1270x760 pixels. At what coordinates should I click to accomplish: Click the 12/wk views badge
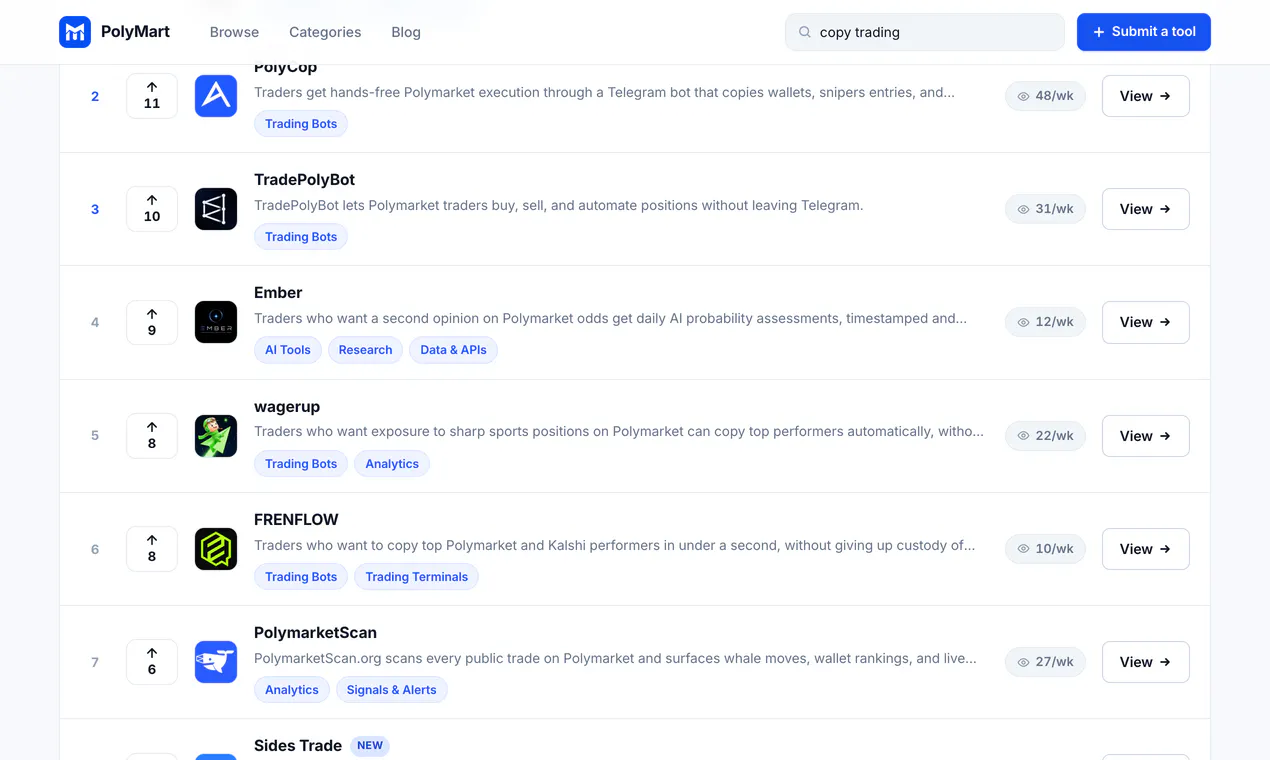[1045, 322]
